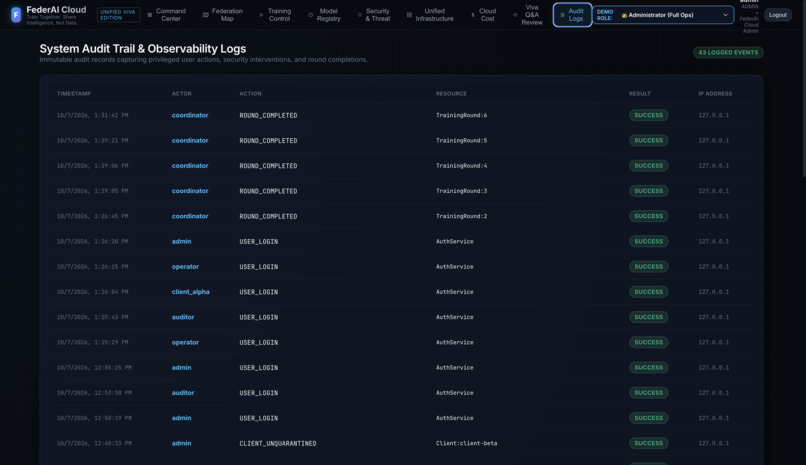Click the 43 Logged Events badge

tap(728, 52)
